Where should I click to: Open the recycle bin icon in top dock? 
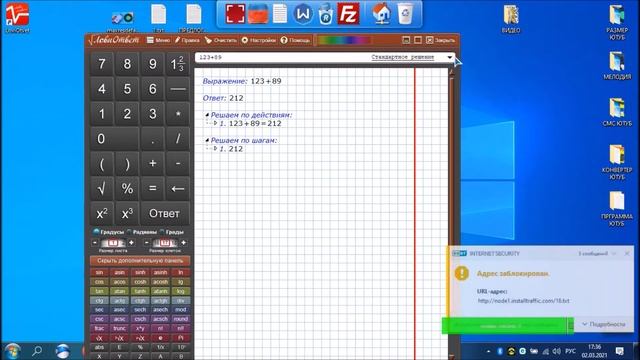[x=405, y=13]
